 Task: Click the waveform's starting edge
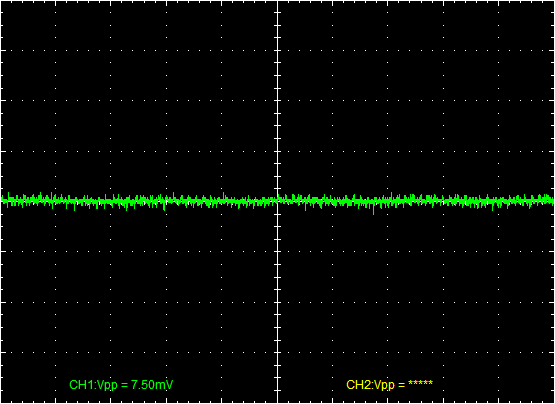pyautogui.click(x=3, y=201)
